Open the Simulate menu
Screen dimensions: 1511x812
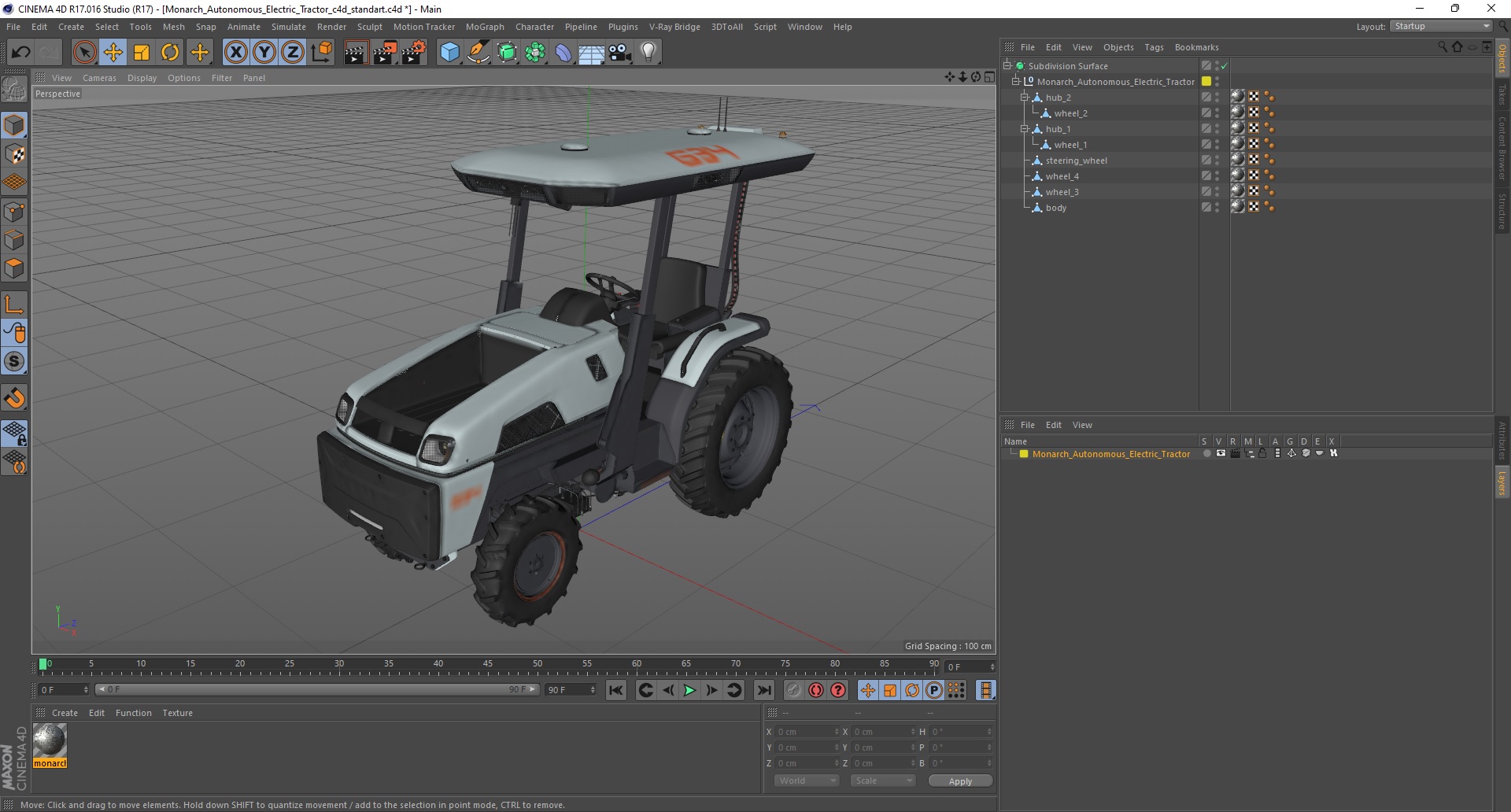point(289,27)
